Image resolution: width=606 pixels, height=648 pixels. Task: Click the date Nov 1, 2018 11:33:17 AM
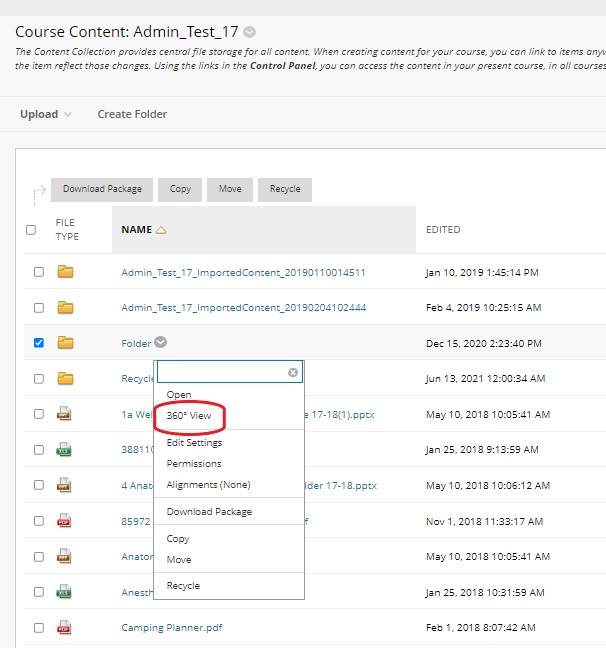click(484, 522)
